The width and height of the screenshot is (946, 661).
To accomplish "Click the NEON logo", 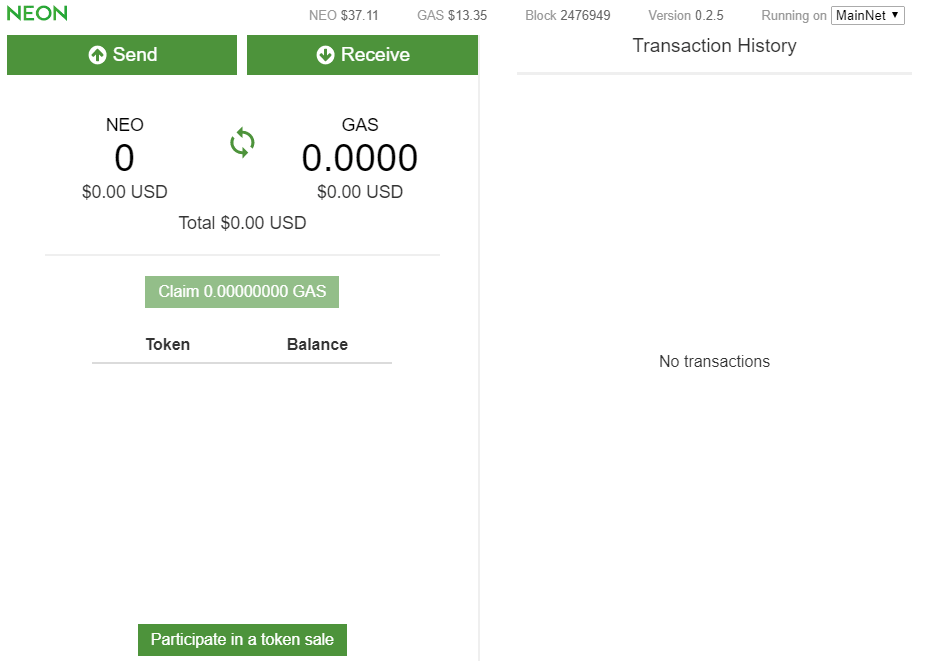I will (x=37, y=14).
